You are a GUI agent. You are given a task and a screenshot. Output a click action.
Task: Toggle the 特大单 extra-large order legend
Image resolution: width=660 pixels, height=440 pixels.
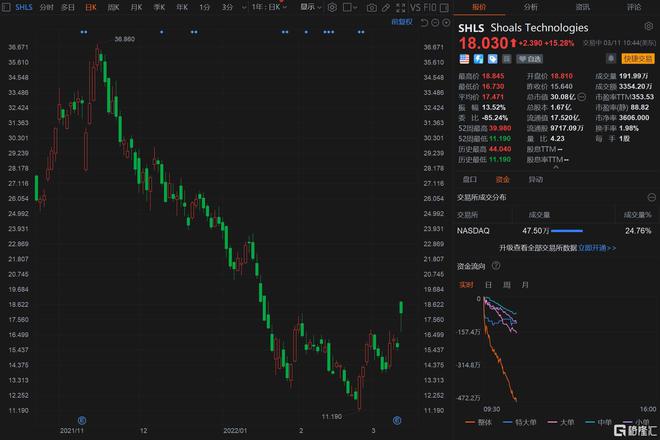[x=519, y=422]
